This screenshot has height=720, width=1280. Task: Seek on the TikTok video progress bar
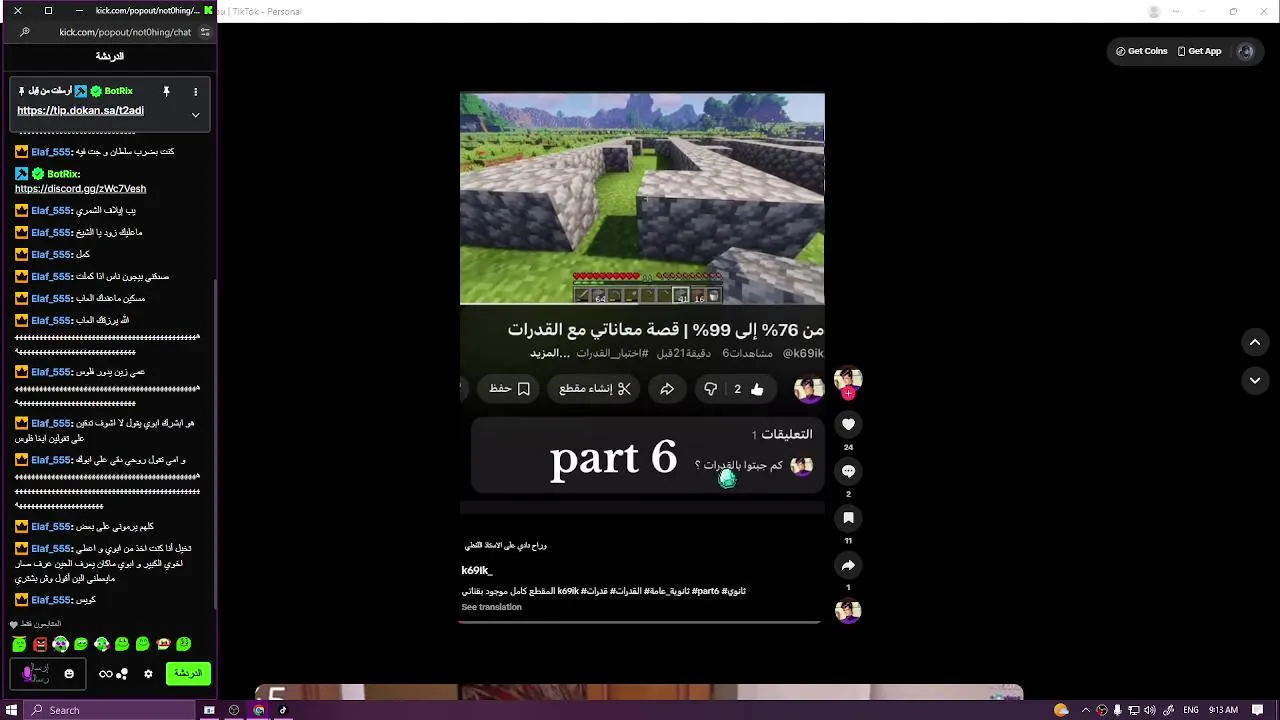point(640,622)
